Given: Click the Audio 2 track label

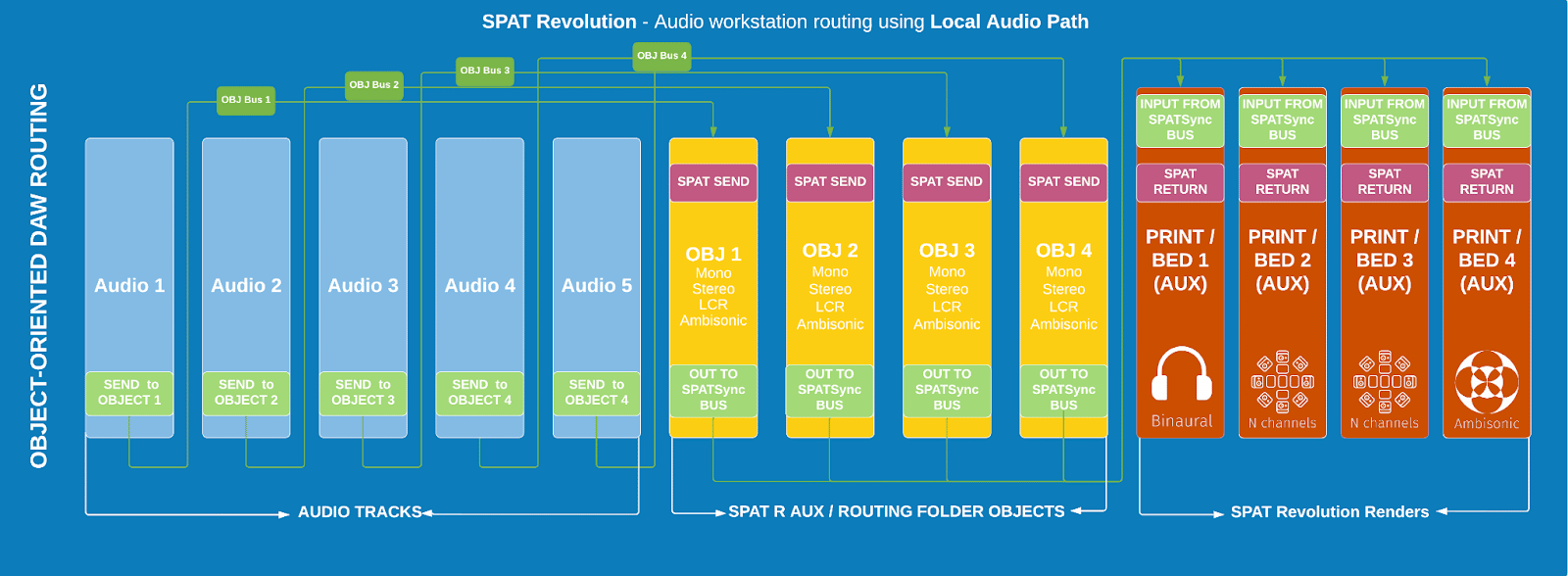Looking at the screenshot, I should click(246, 286).
